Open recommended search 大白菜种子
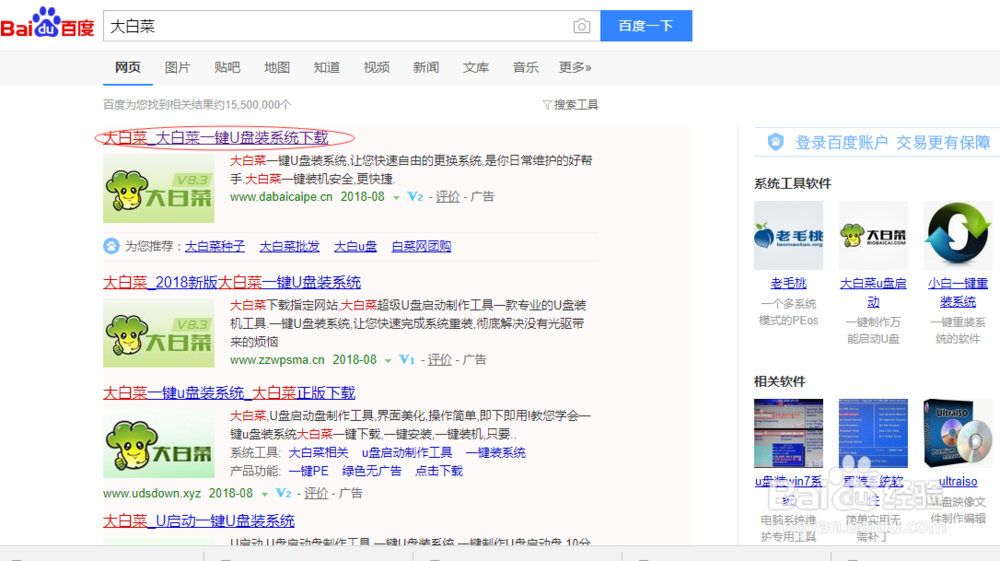This screenshot has width=1000, height=561. point(215,246)
